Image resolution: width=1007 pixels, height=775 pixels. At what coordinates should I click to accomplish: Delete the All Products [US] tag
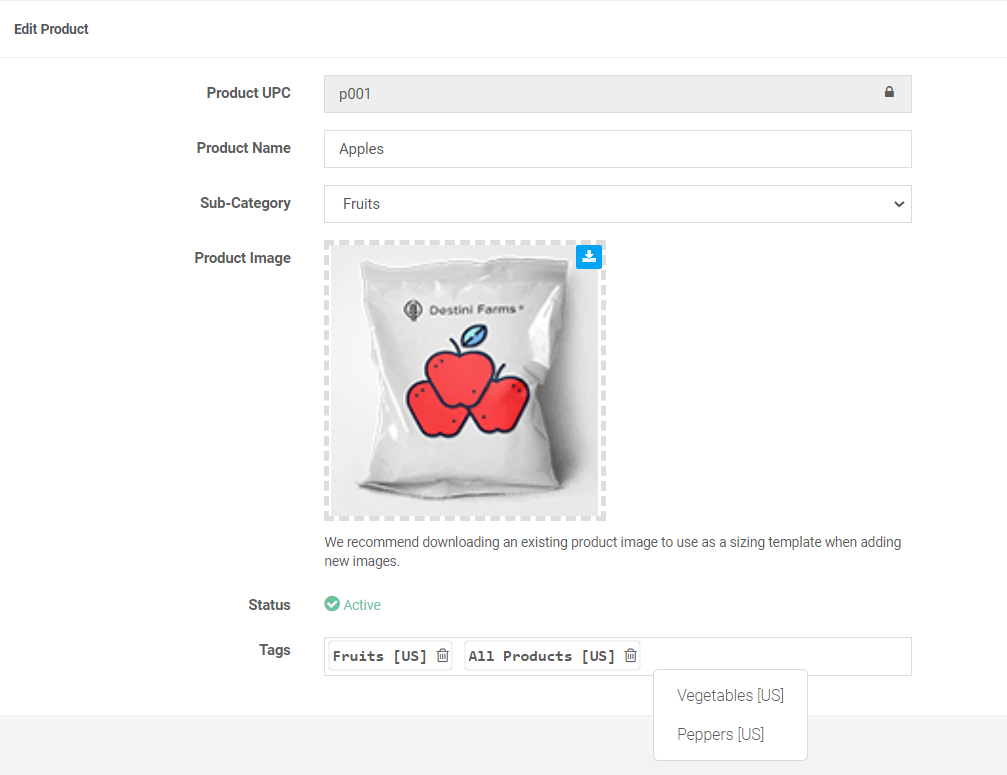tap(631, 656)
